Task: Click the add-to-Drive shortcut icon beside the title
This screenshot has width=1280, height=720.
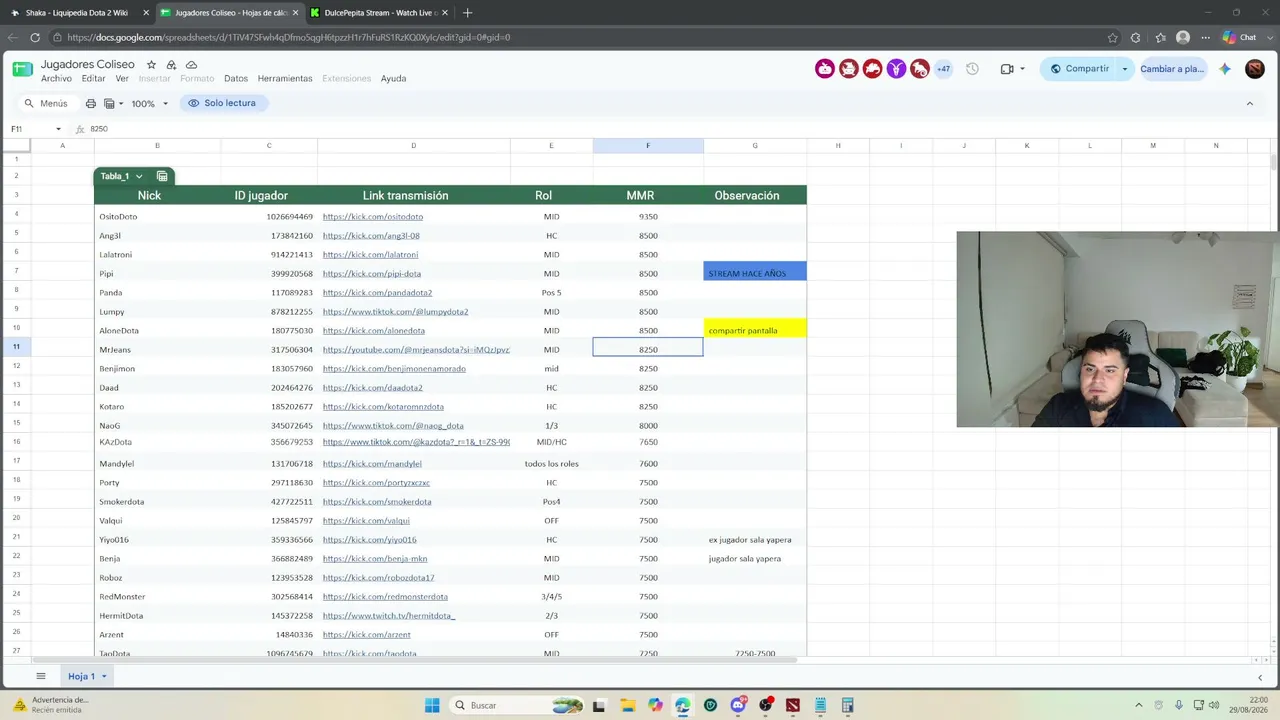Action: pos(171,65)
